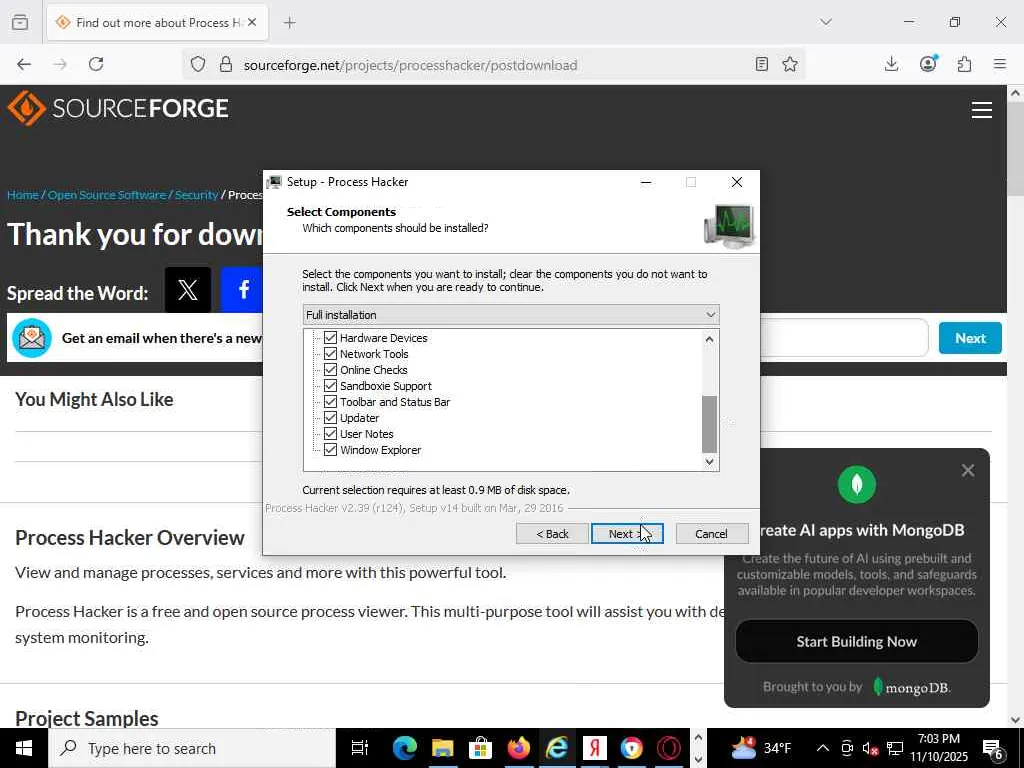Open the list all tabs dropdown
This screenshot has width=1024, height=768.
[x=826, y=22]
